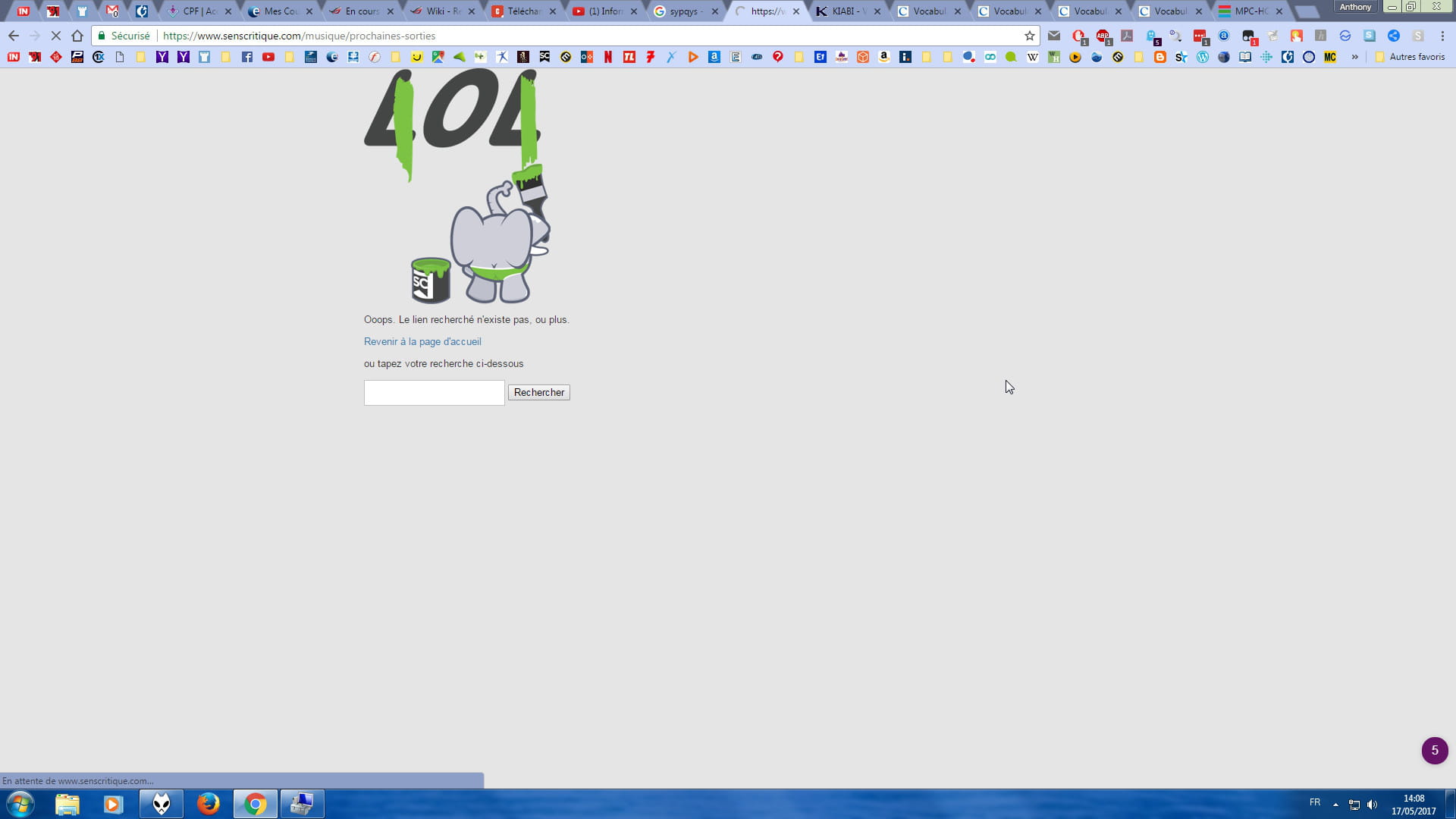Image resolution: width=1456 pixels, height=819 pixels.
Task: Open the media player taskbar icon
Action: (114, 804)
